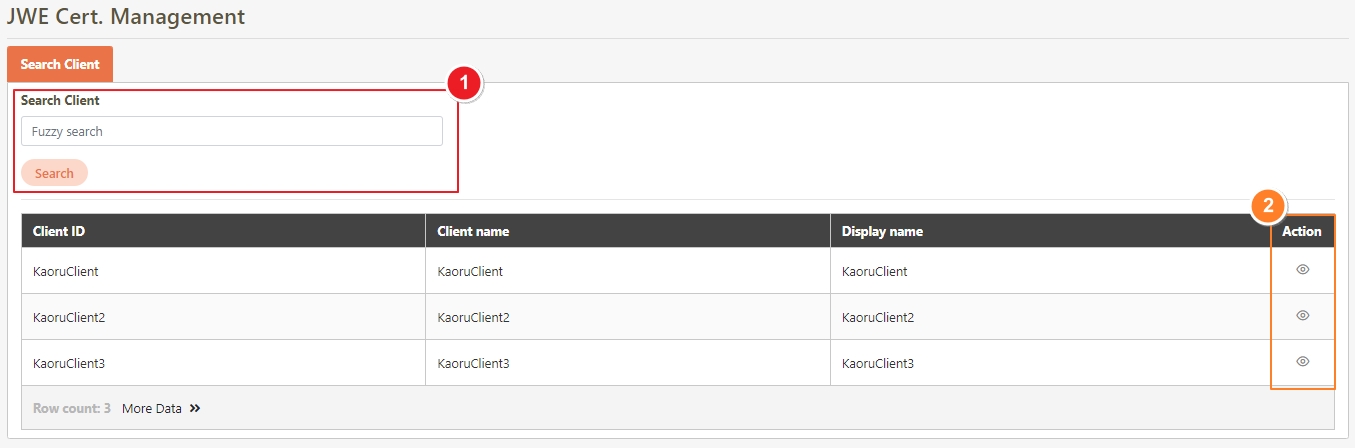
Task: Load more rows with More Data link
Action: point(152,409)
